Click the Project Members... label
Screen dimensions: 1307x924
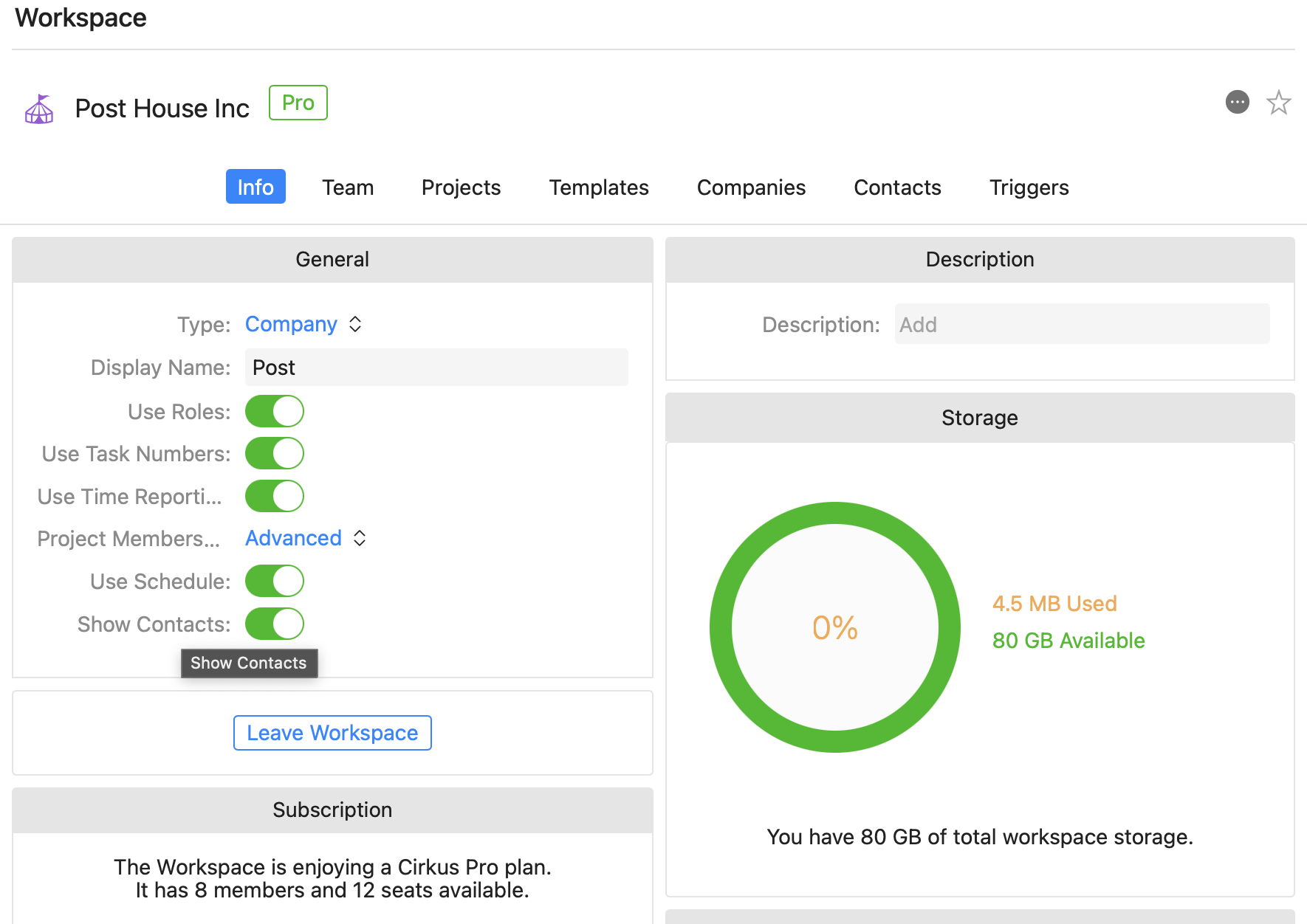tap(129, 539)
